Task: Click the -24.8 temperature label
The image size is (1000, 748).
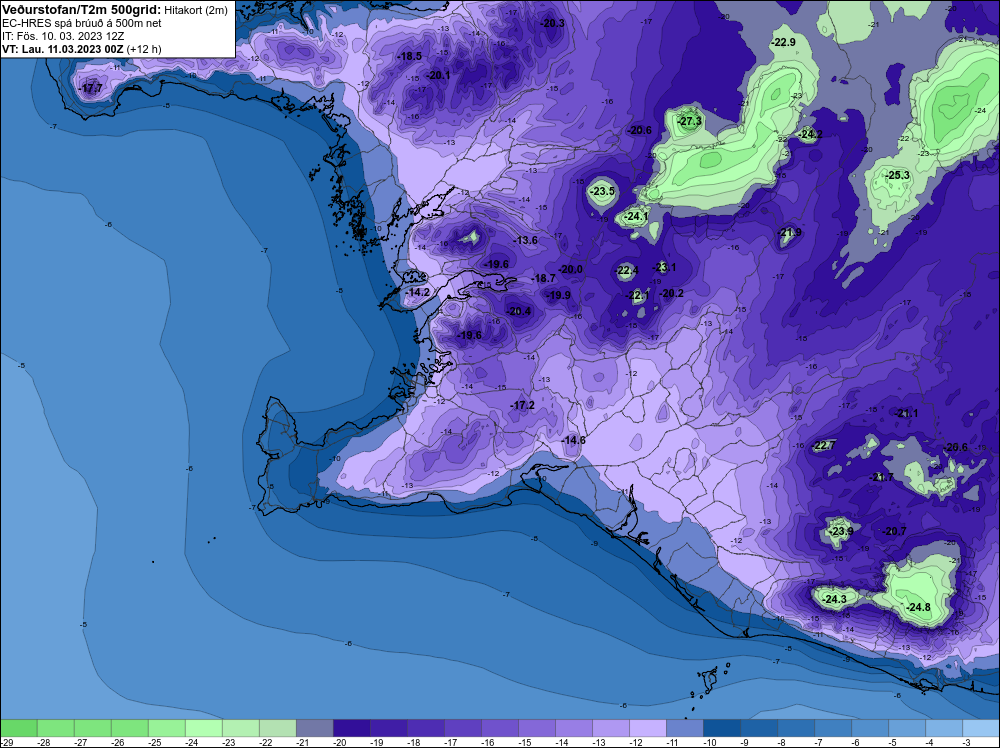Action: (x=918, y=608)
